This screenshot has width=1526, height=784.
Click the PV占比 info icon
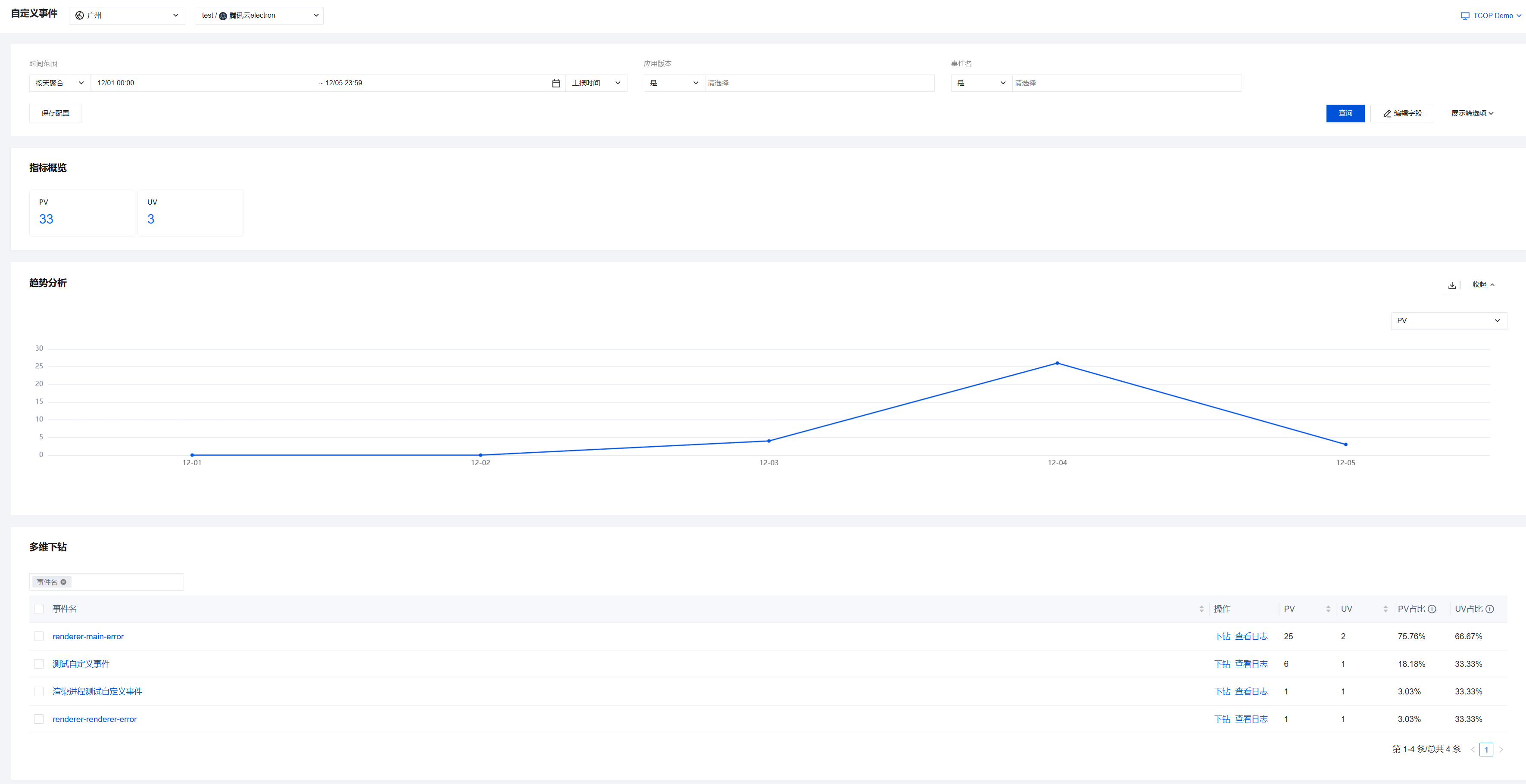(x=1432, y=609)
